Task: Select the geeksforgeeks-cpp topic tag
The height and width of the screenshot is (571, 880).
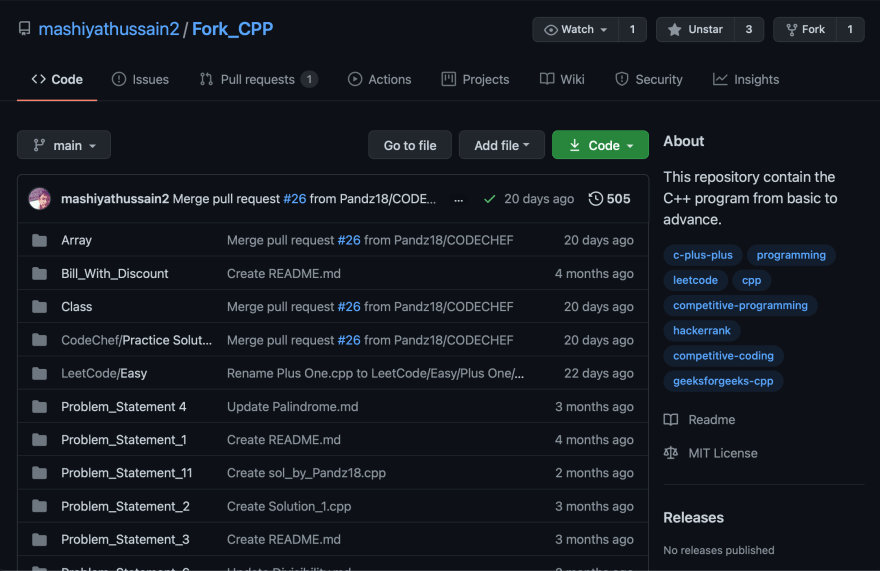Action: click(x=723, y=381)
